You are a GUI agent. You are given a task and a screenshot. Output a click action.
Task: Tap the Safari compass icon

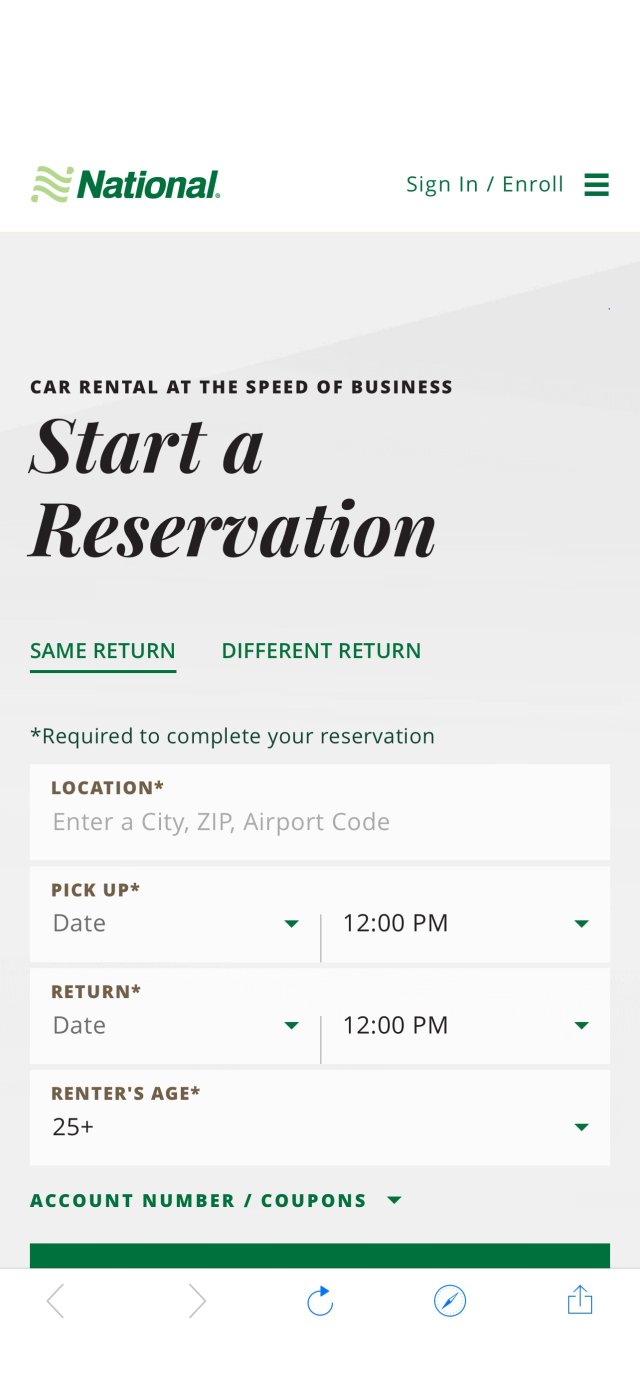tap(450, 1301)
